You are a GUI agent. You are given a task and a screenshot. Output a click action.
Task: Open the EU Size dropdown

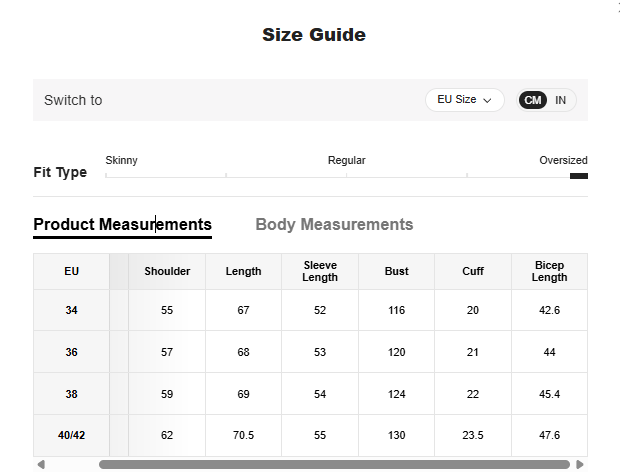(464, 100)
